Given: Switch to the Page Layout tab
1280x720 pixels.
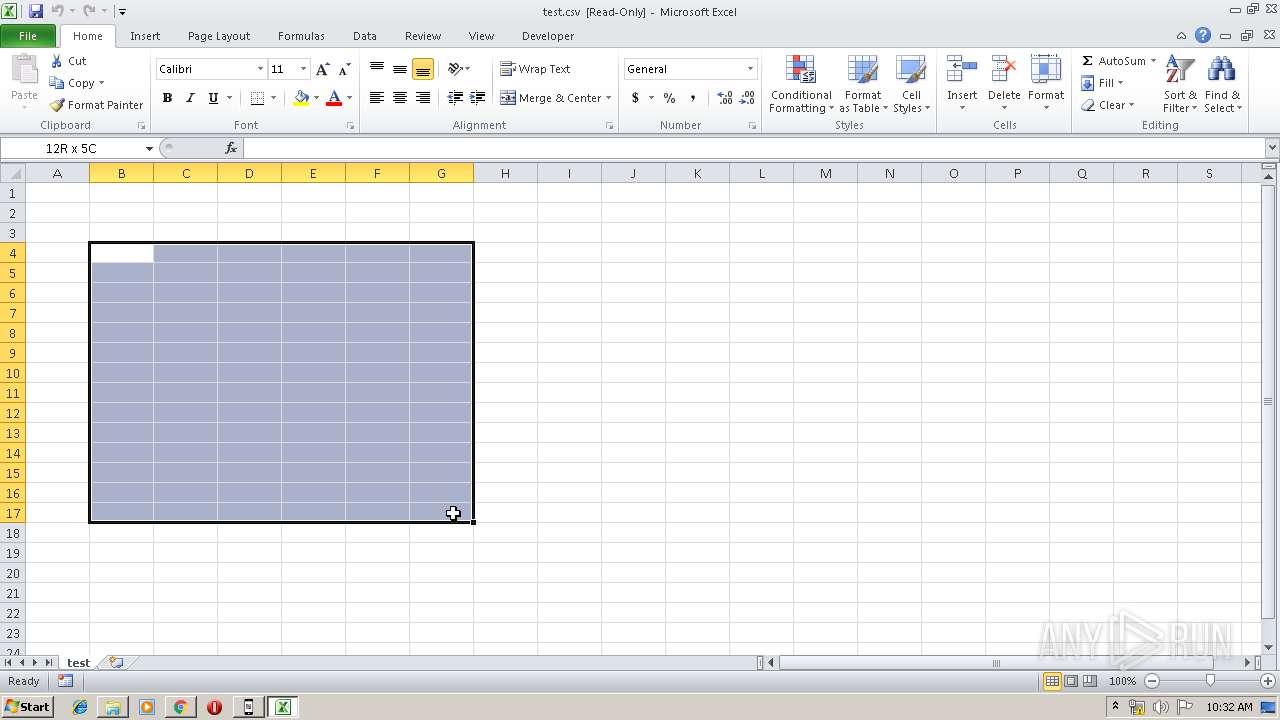Looking at the screenshot, I should click(x=219, y=36).
